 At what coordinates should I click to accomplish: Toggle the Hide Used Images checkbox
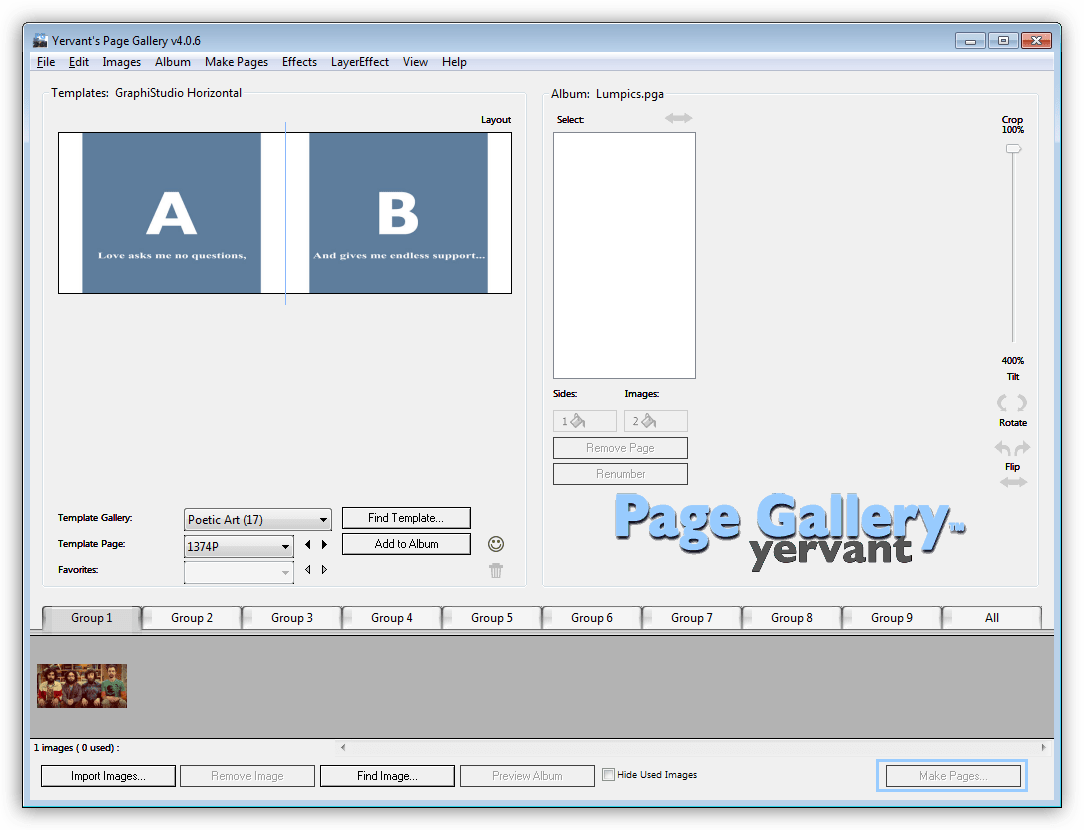point(608,775)
